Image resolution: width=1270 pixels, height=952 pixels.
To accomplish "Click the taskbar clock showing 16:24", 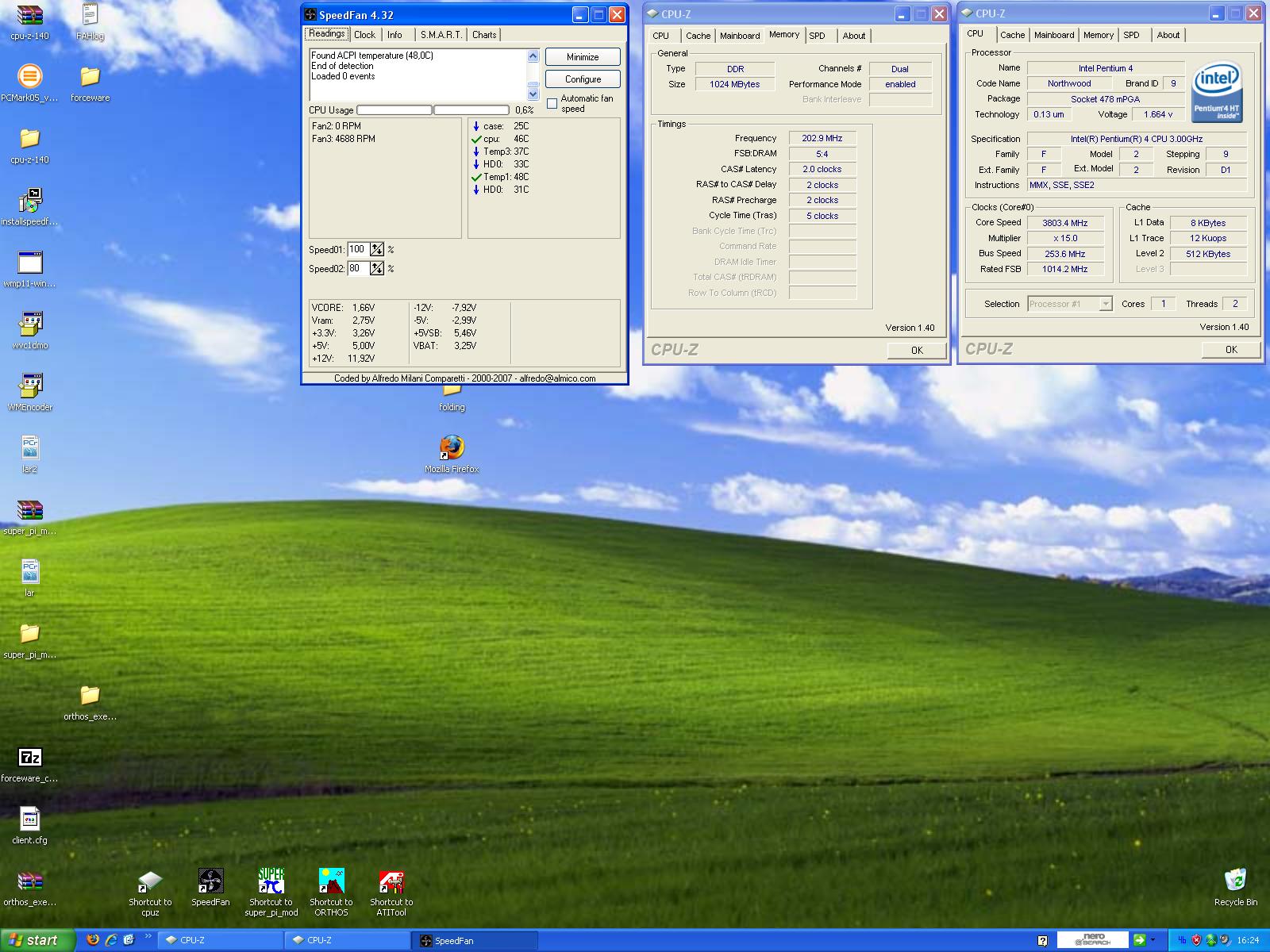I will 1248,941.
